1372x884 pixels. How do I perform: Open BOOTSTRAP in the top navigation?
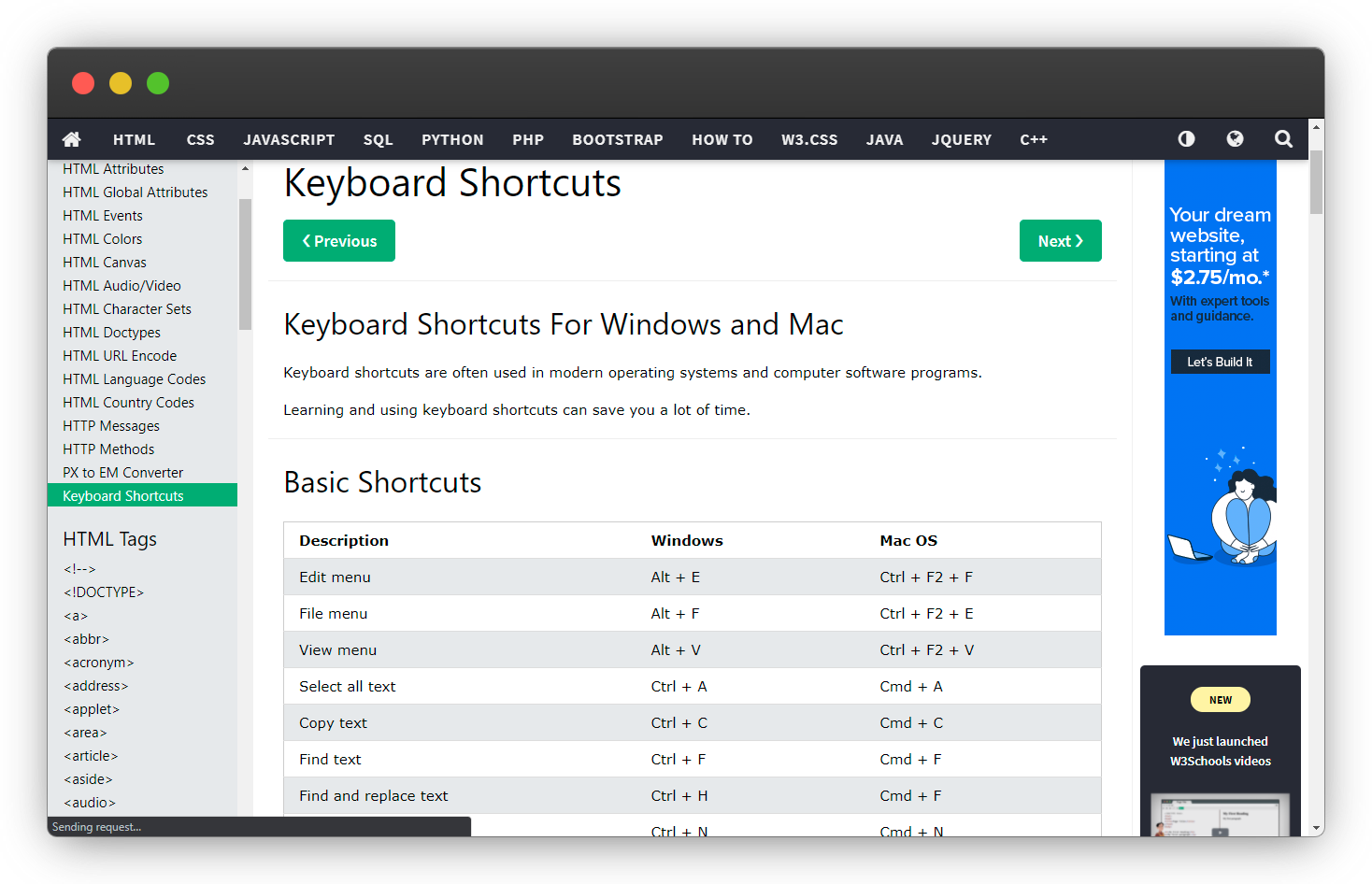pyautogui.click(x=618, y=139)
